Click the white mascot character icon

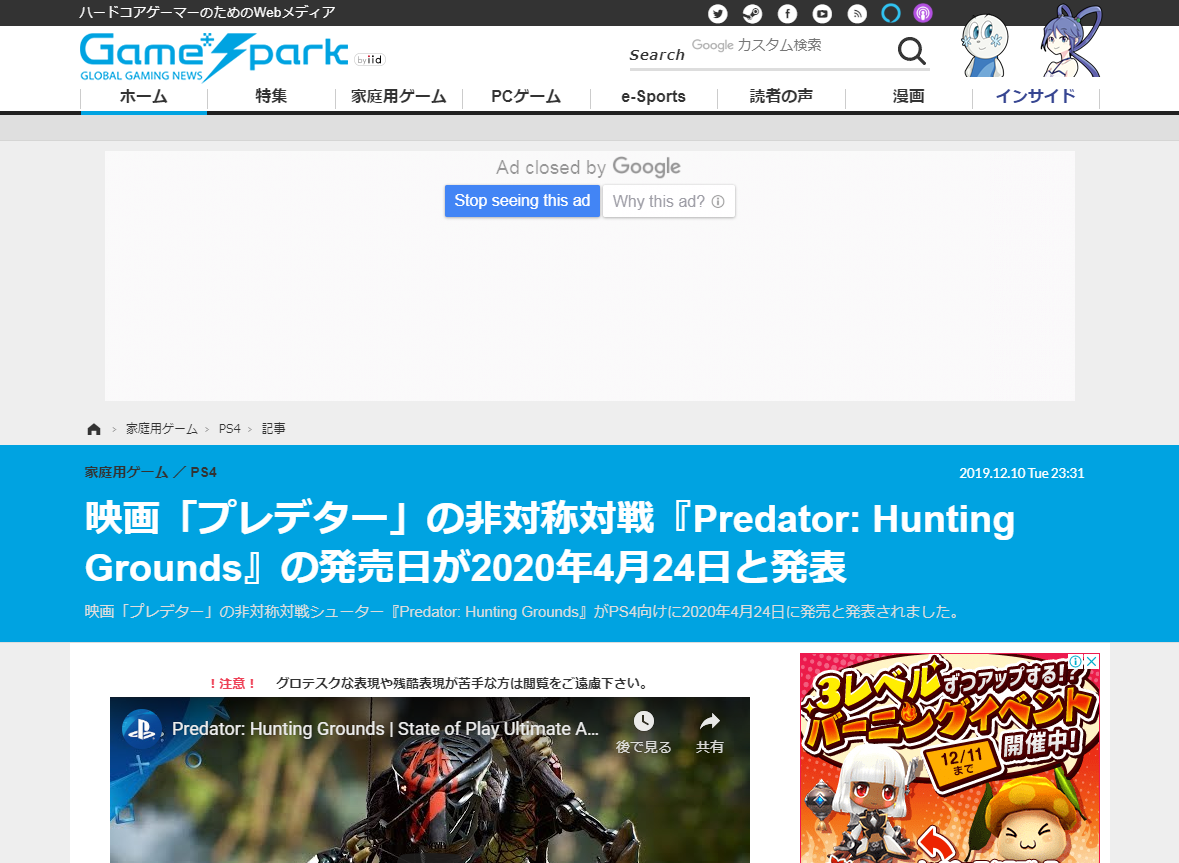tap(984, 45)
